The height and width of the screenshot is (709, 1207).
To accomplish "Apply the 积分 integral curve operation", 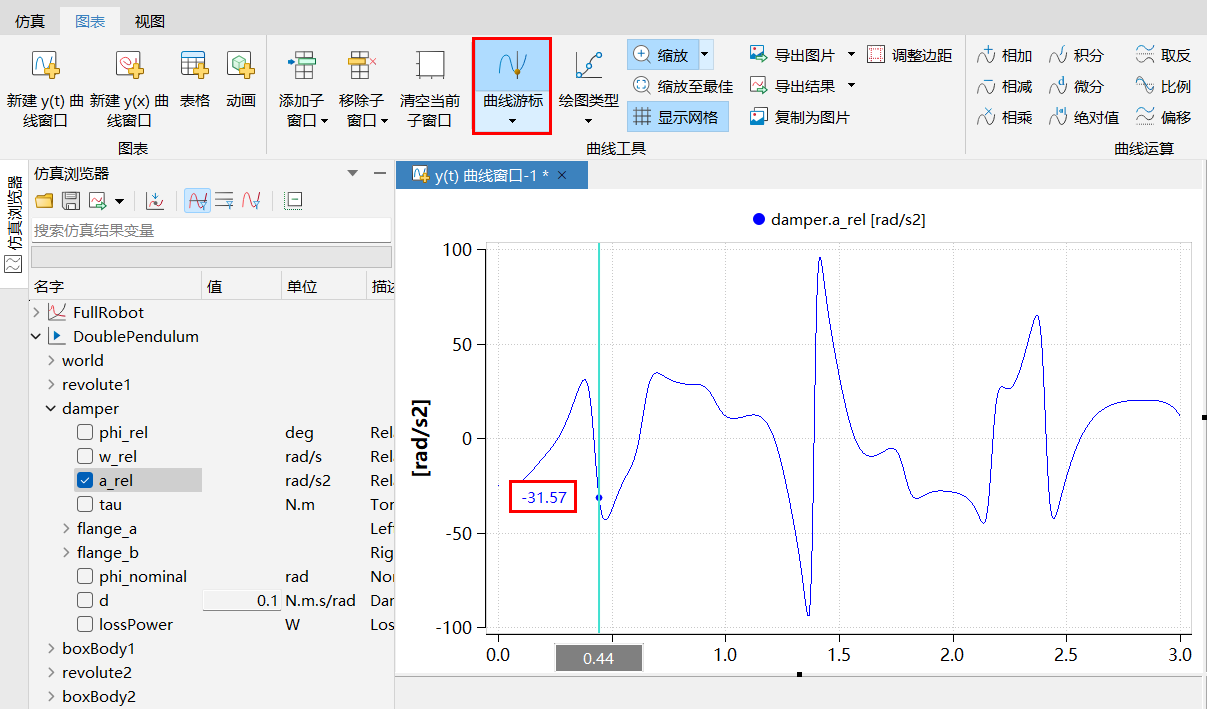I will point(1058,55).
